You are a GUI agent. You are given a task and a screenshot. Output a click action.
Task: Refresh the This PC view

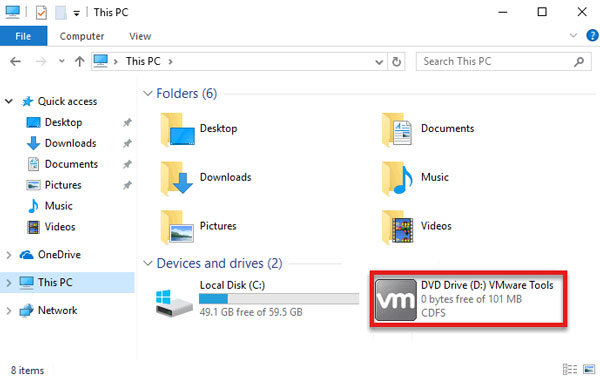coord(396,62)
